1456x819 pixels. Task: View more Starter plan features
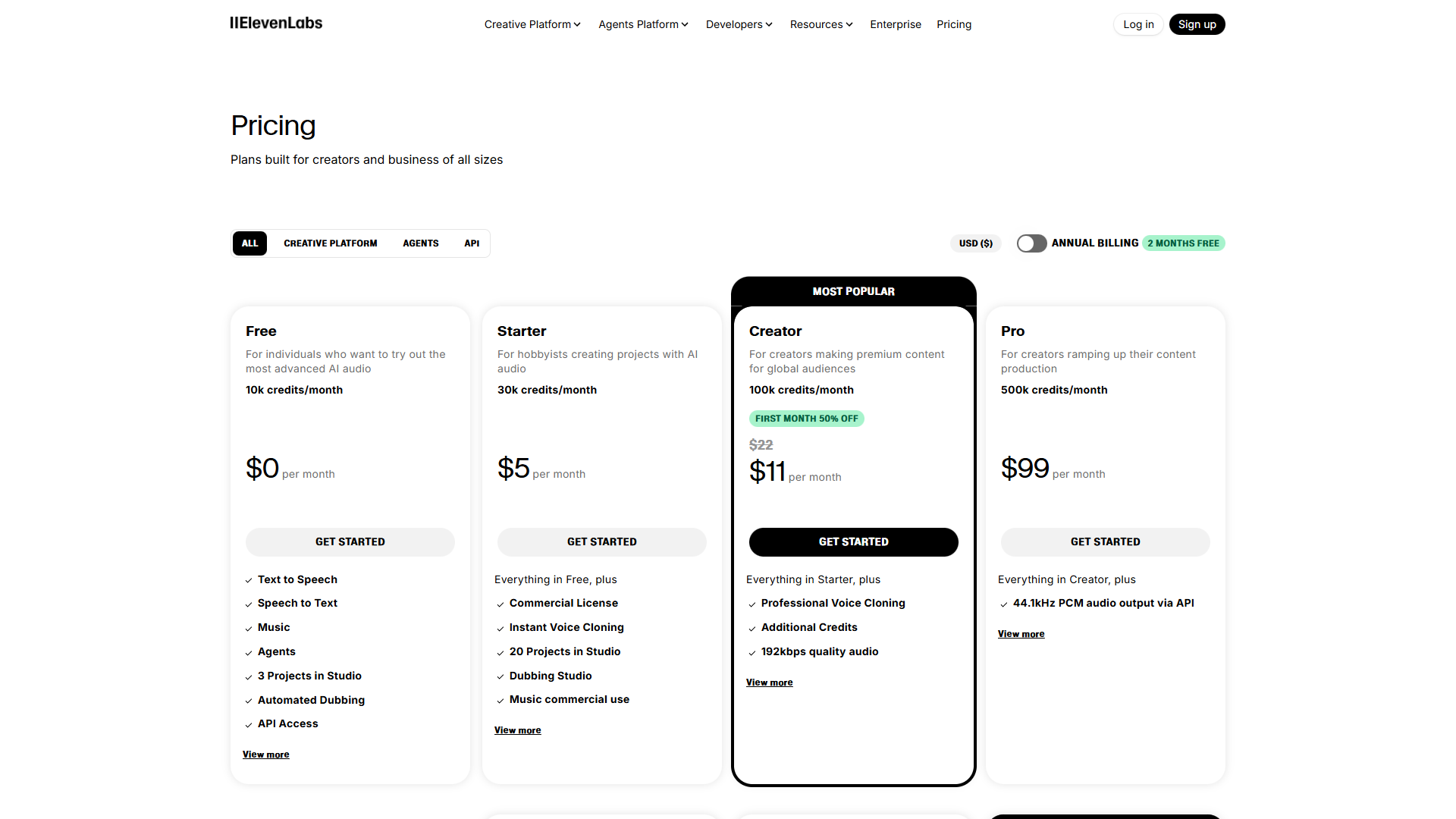coord(517,730)
